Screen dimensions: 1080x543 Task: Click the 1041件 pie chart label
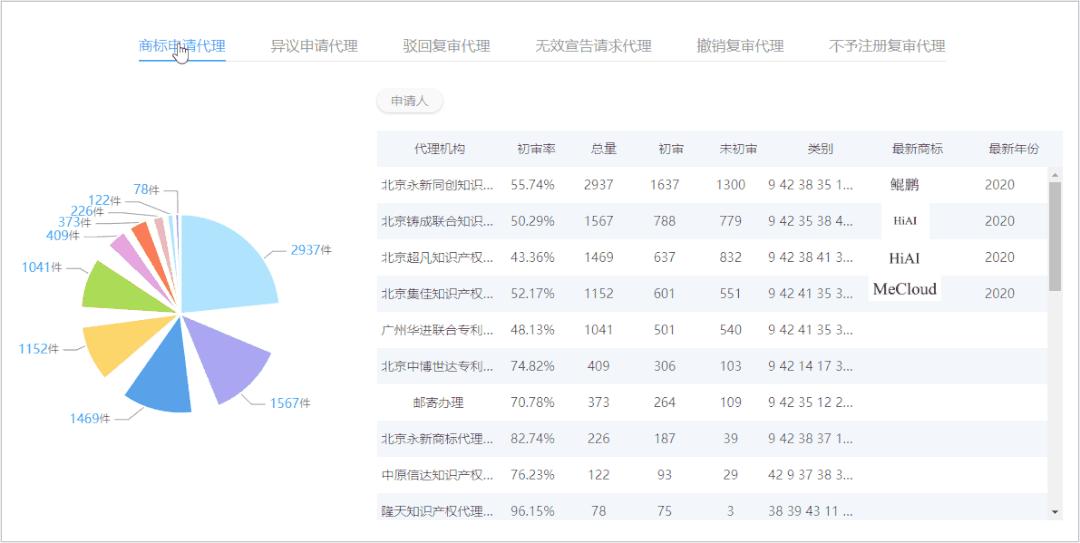coord(41,267)
